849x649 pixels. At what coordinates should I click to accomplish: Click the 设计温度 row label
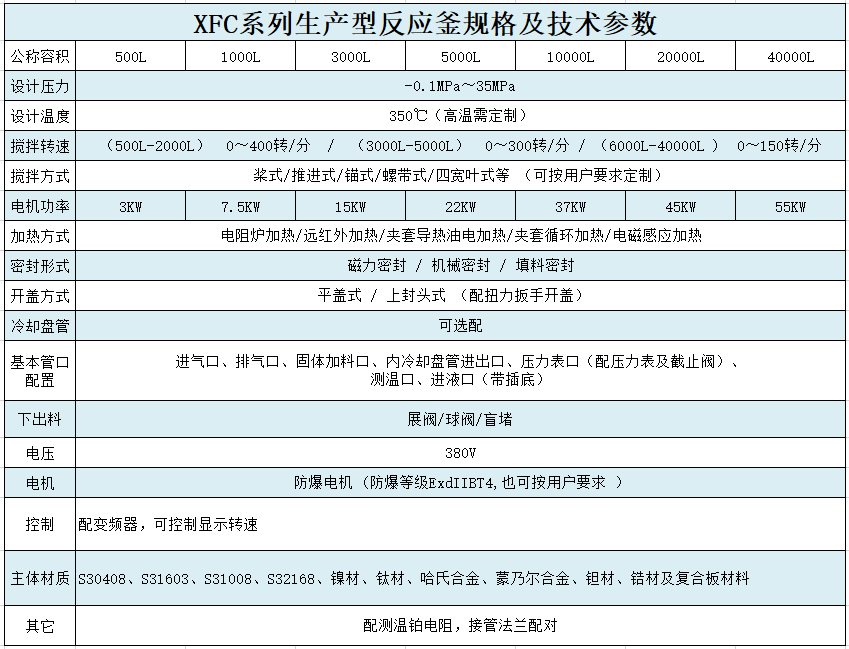pyautogui.click(x=40, y=116)
